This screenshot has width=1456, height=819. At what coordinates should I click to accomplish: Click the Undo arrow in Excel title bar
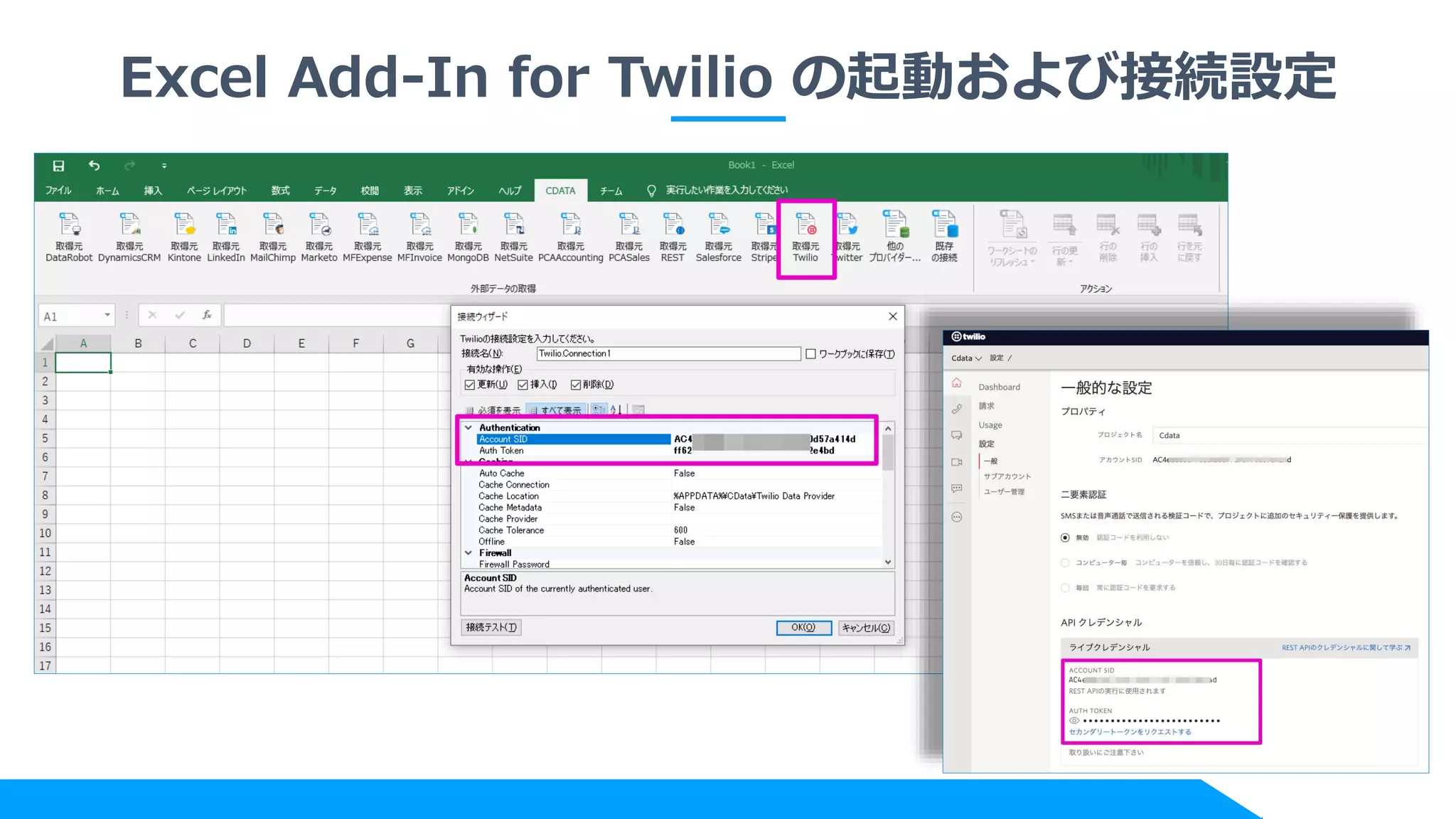[x=94, y=166]
